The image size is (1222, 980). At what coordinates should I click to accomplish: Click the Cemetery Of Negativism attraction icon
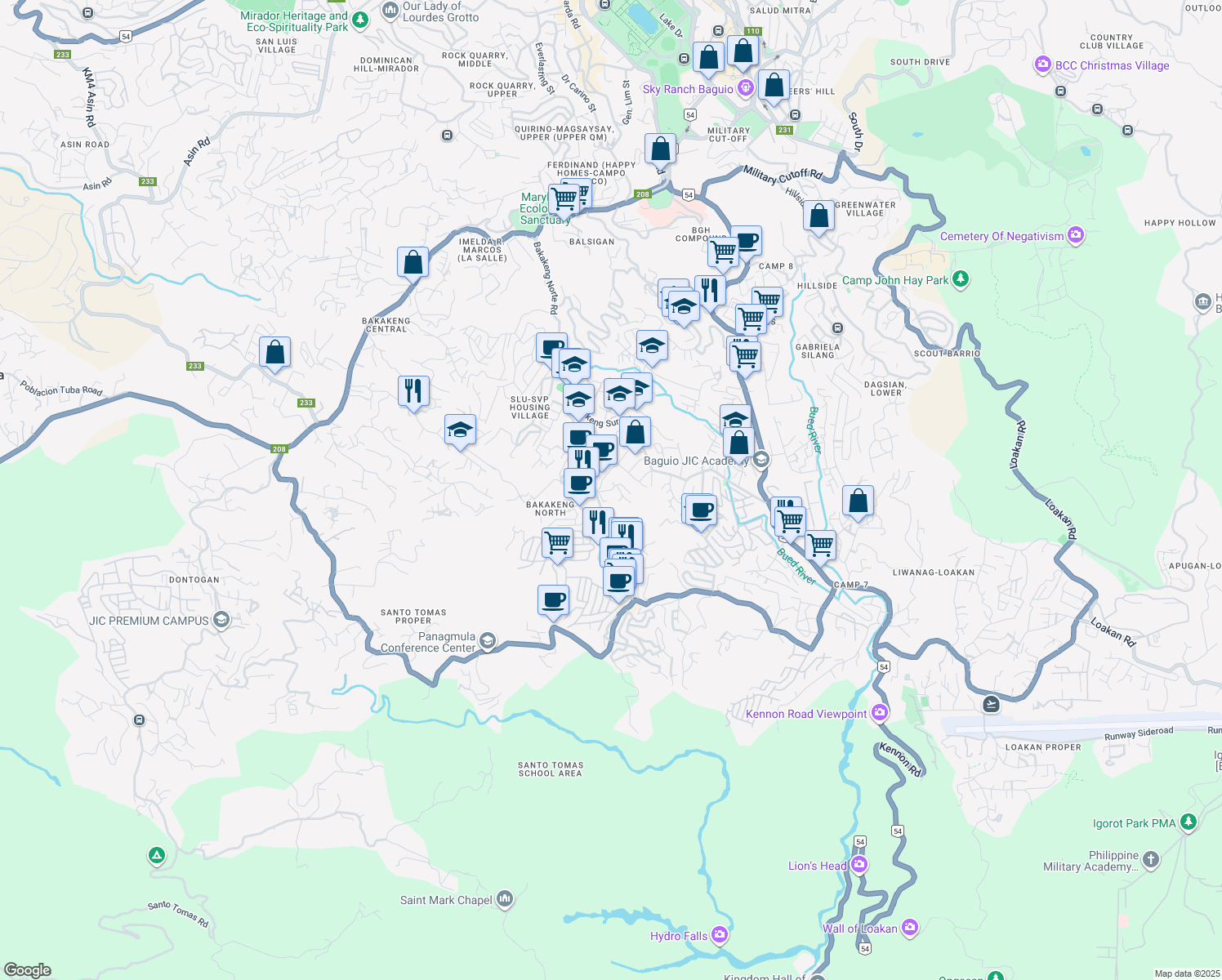coord(1075,234)
